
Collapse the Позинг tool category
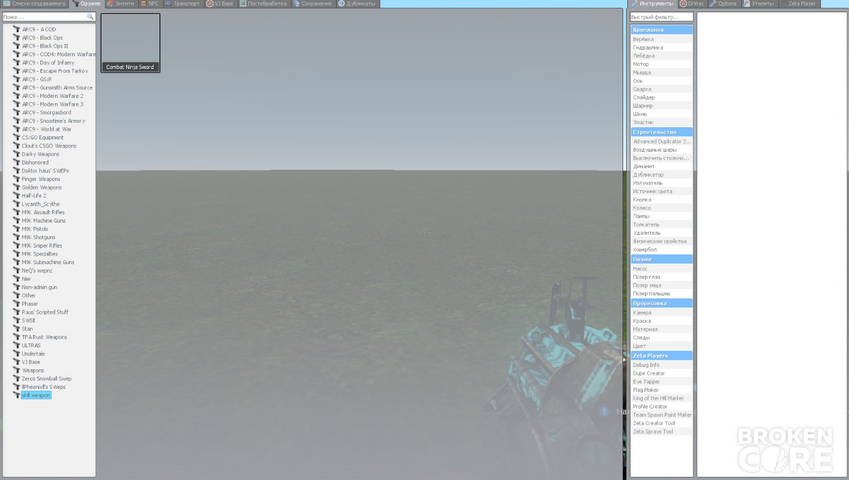(x=661, y=259)
